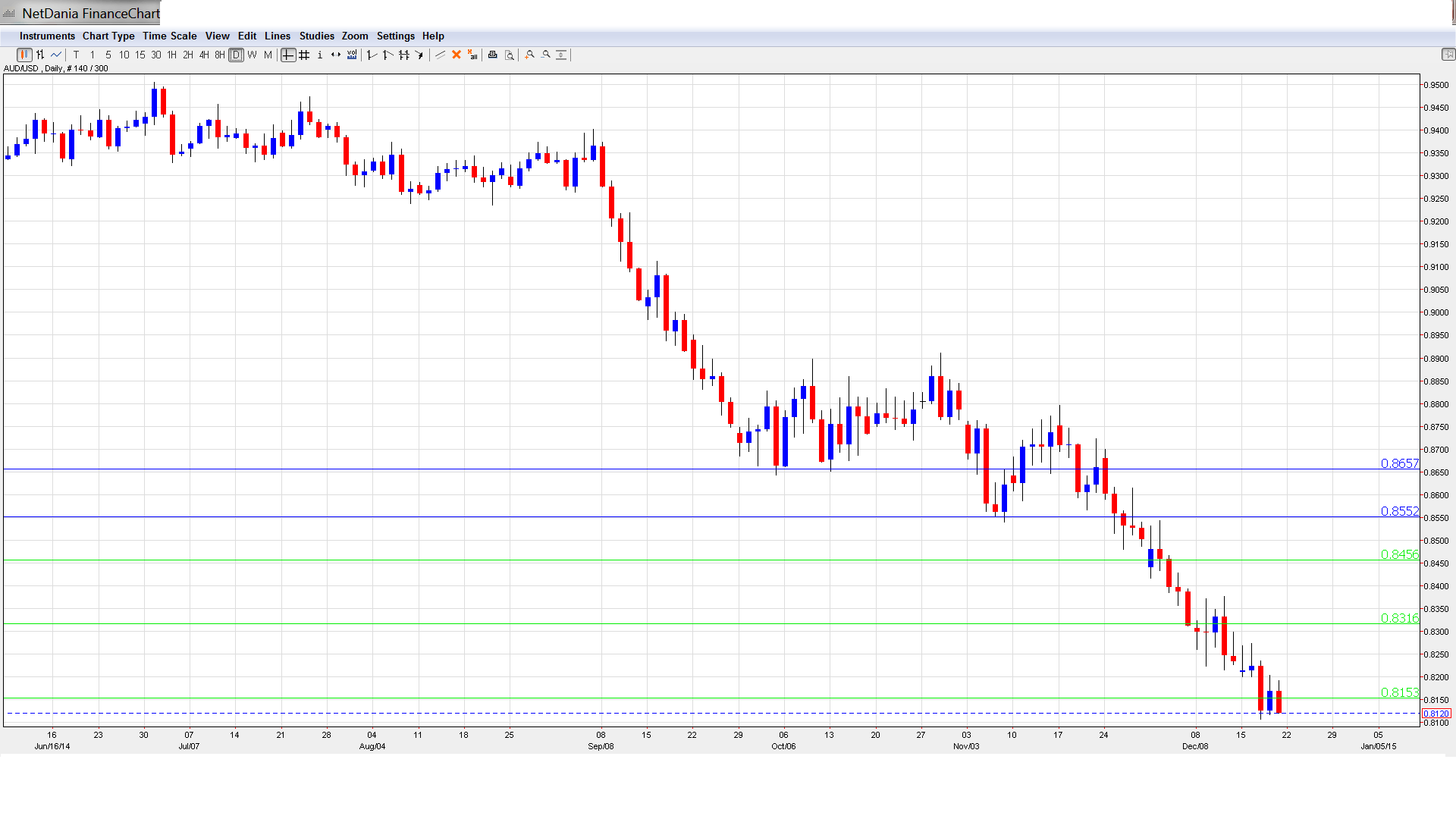Screen dimensions: 1456x819
Task: Switch to 1 minute time scale
Action: [93, 55]
